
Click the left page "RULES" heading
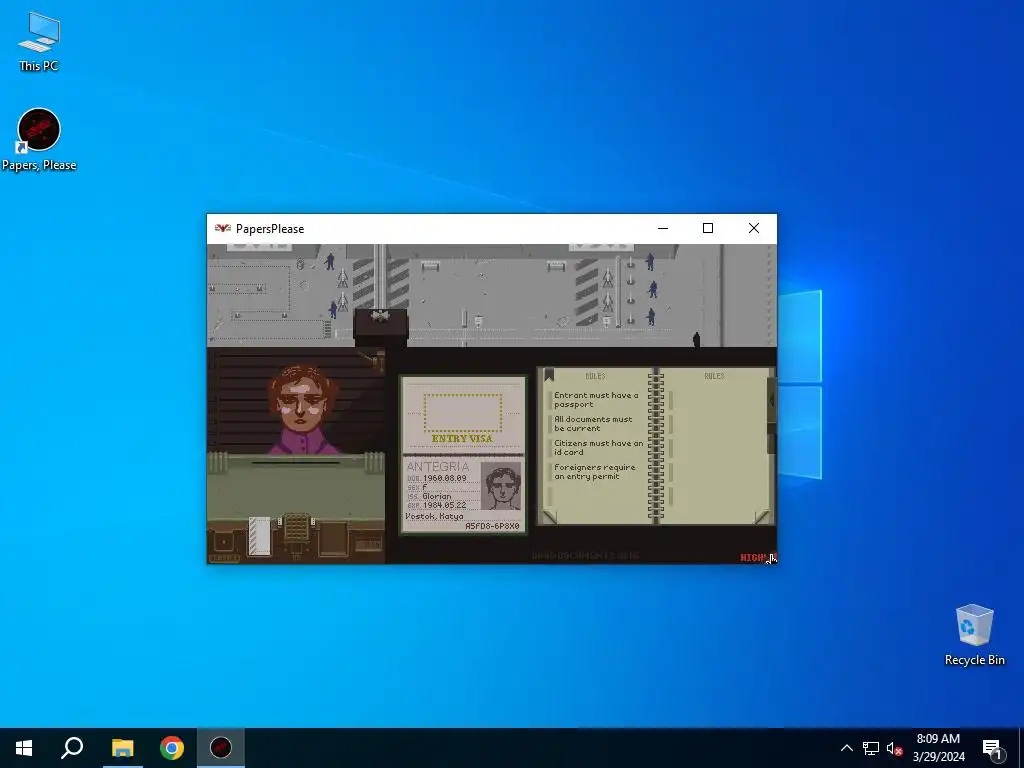(x=595, y=376)
